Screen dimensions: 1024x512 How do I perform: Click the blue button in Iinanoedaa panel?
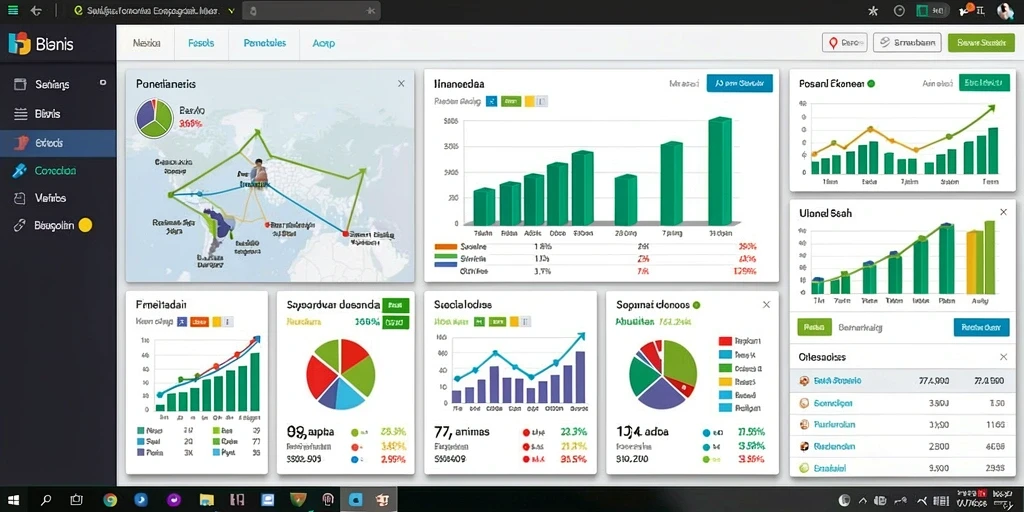(x=739, y=84)
